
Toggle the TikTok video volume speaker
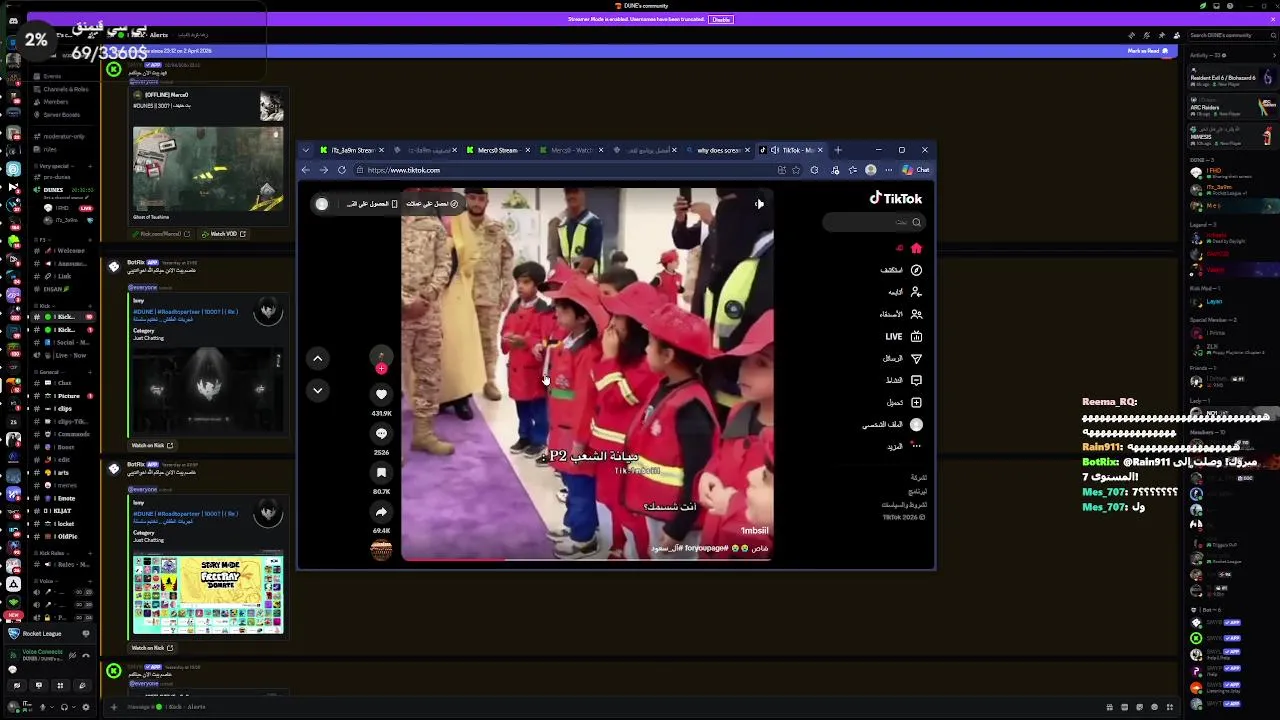759,204
